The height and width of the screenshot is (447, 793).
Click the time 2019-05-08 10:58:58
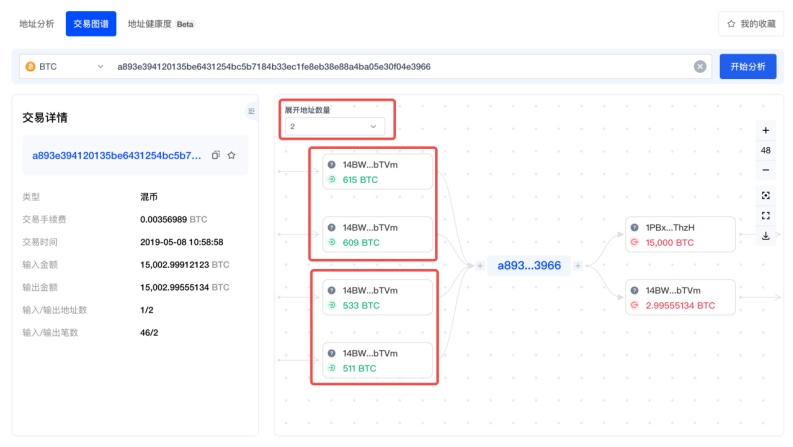[182, 242]
